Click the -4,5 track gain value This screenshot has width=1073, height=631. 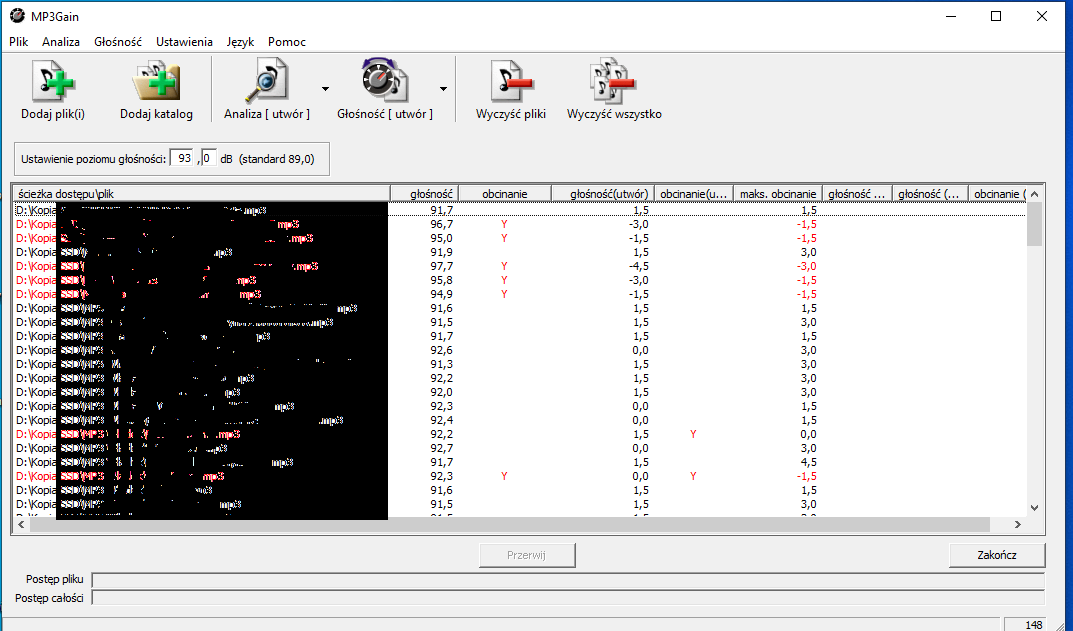(x=639, y=266)
